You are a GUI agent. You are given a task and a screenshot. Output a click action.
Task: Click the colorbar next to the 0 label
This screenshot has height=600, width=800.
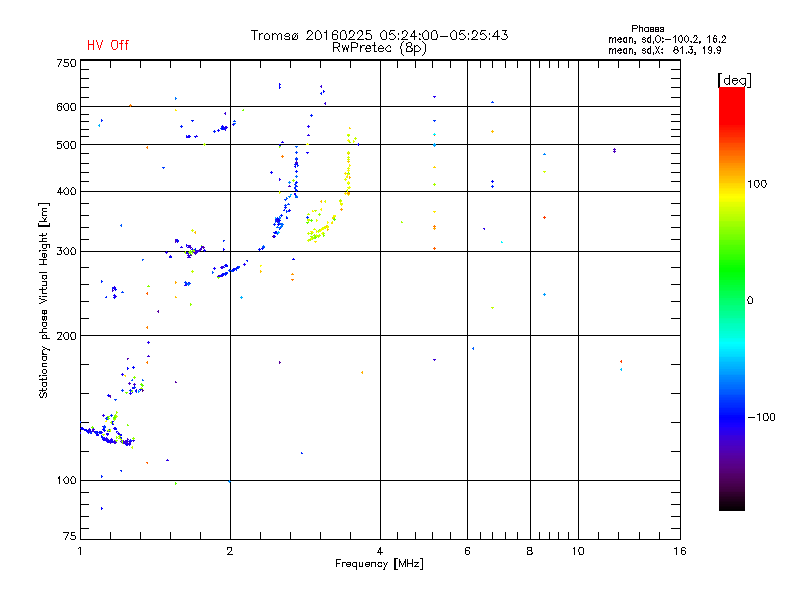click(x=732, y=301)
